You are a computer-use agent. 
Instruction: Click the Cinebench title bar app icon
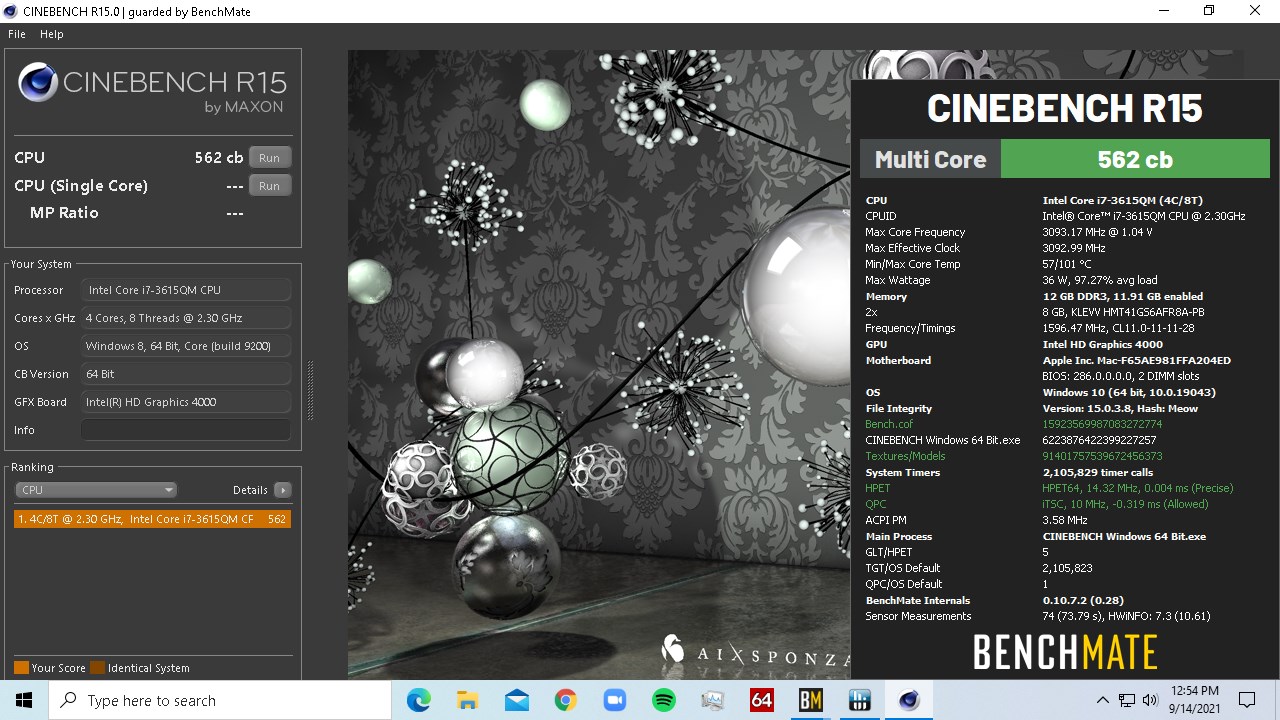coord(12,11)
